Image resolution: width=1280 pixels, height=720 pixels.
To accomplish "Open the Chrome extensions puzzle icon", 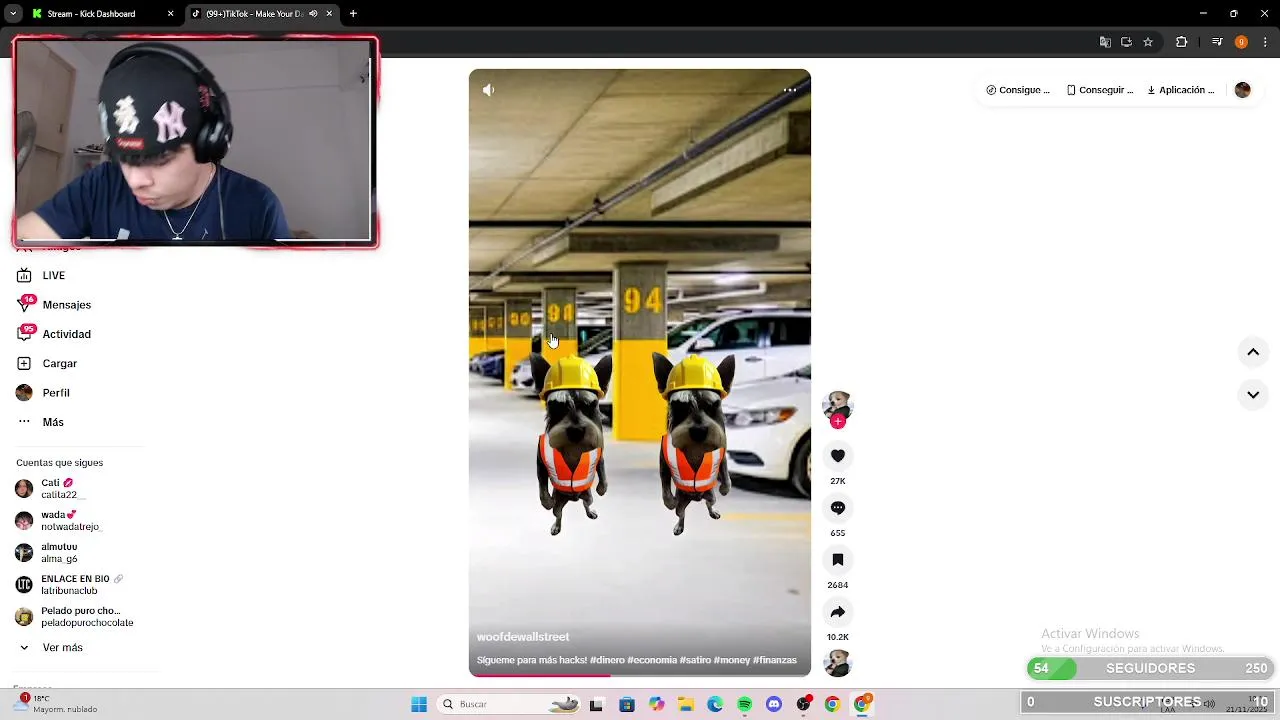I will 1181,42.
